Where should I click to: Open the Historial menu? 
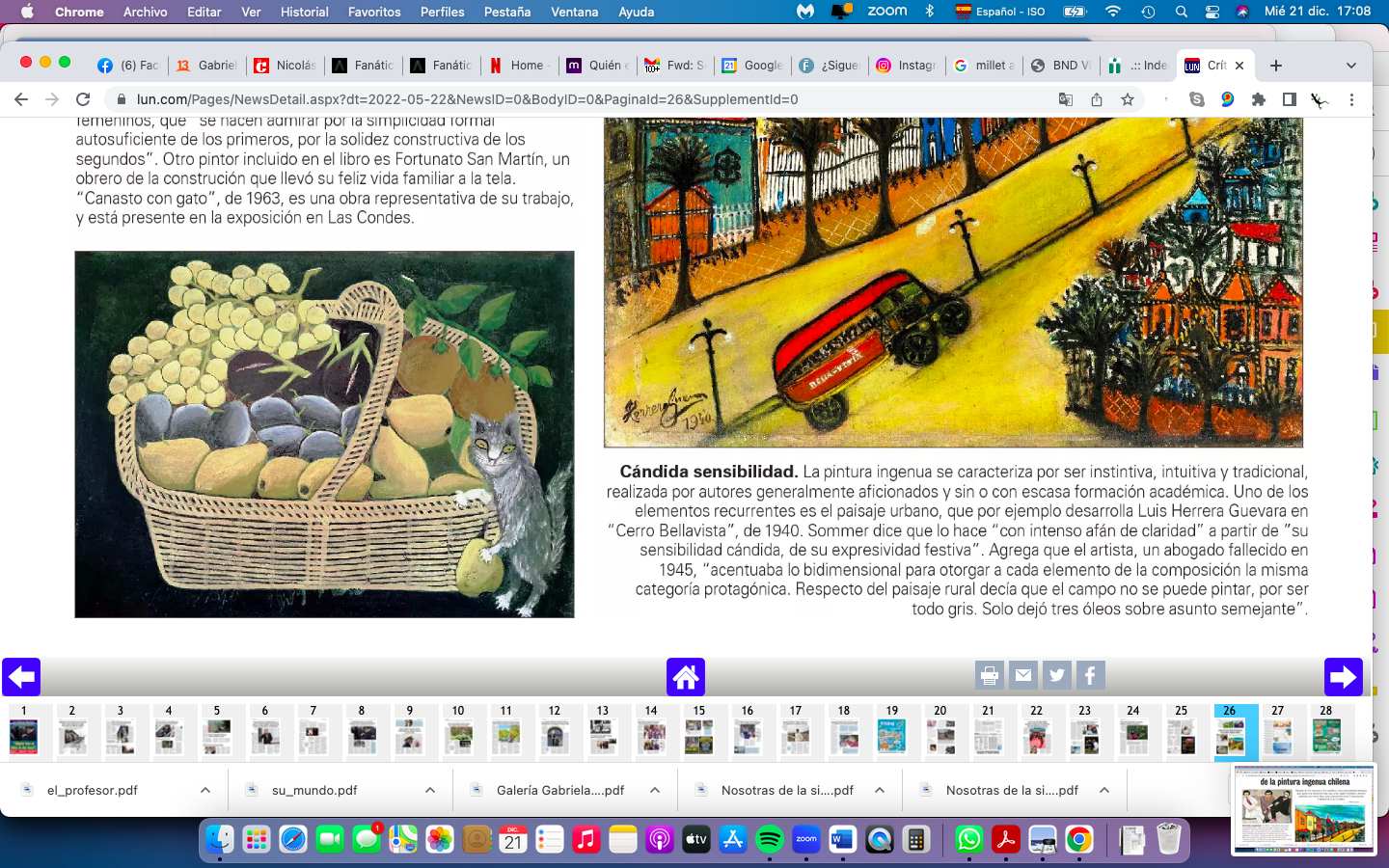pyautogui.click(x=304, y=12)
